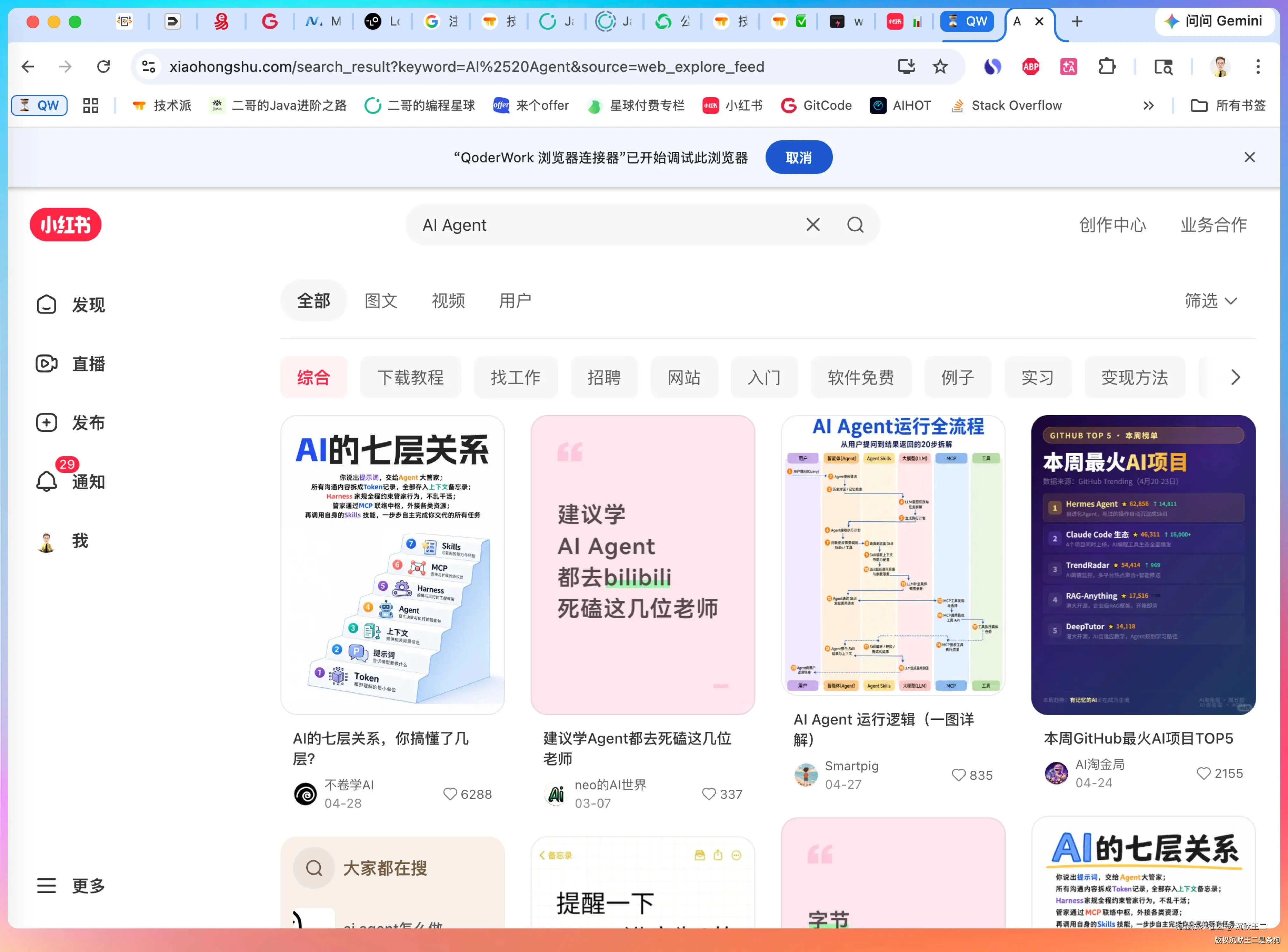Open post title 本周GitHub最火AI项目TOP5

click(1138, 738)
